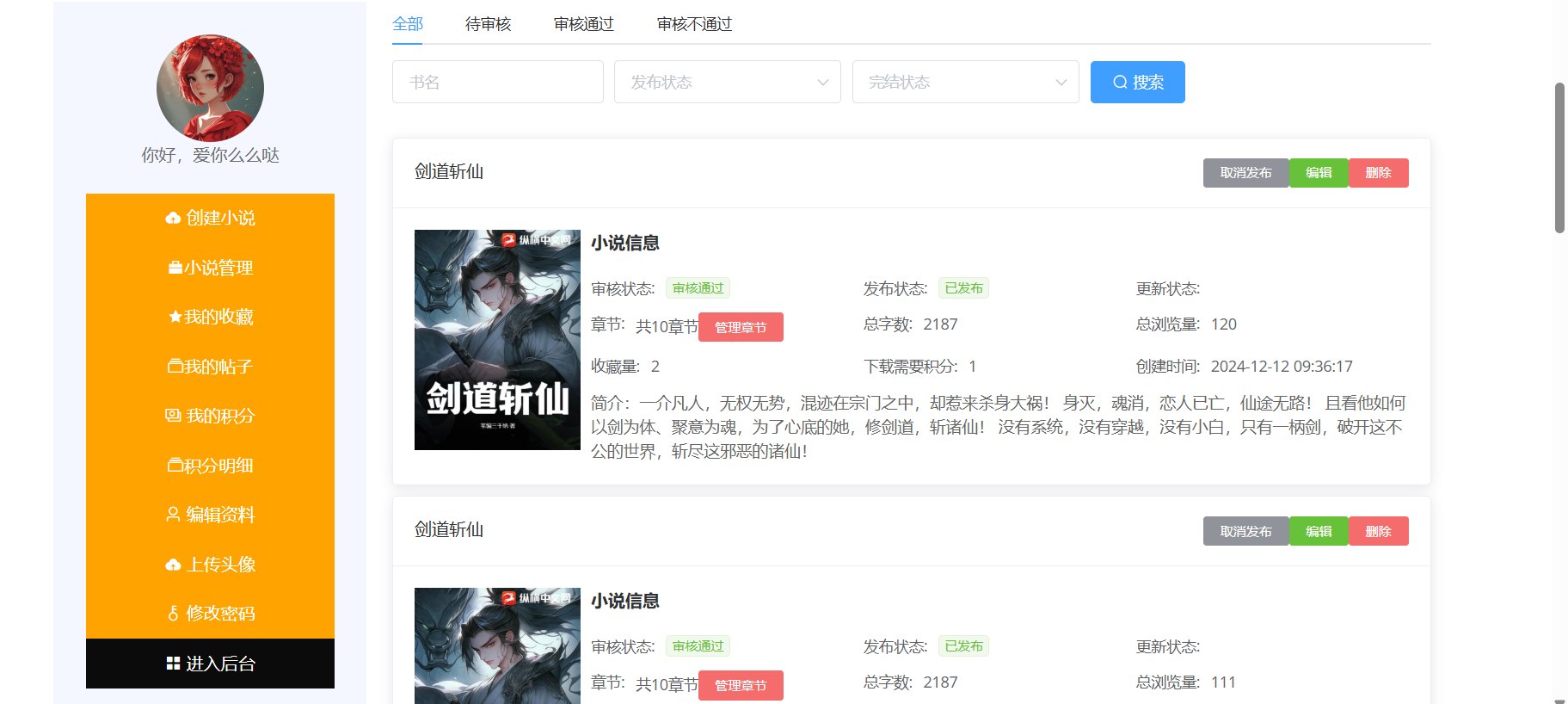
Task: Switch to the 全部 tab
Action: pyautogui.click(x=408, y=24)
